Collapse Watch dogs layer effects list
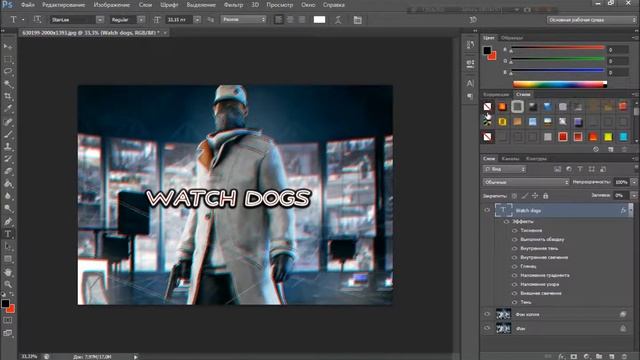The height and width of the screenshot is (360, 640). pyautogui.click(x=631, y=210)
